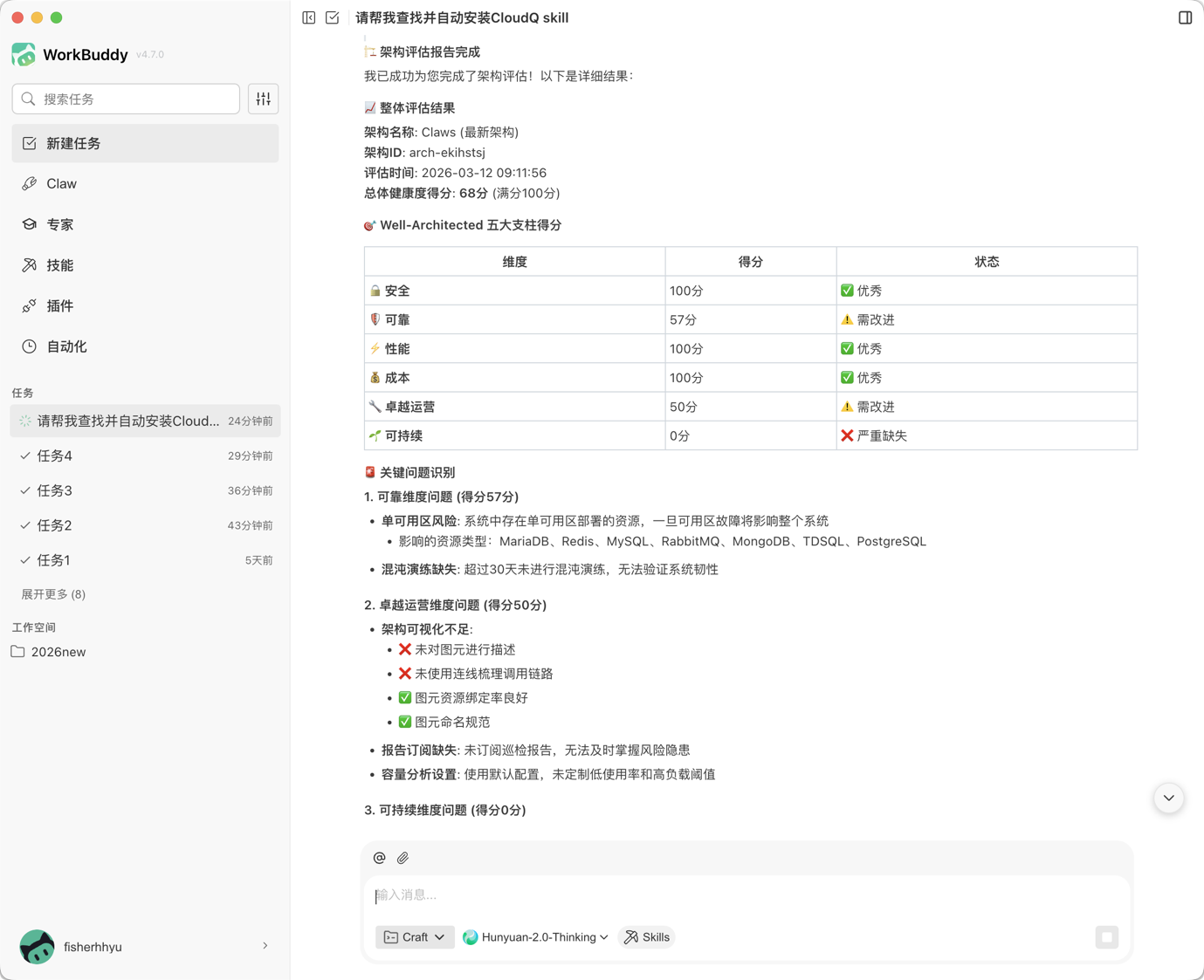1204x980 pixels.
Task: Open the 自动化 automation page
Action: (145, 346)
